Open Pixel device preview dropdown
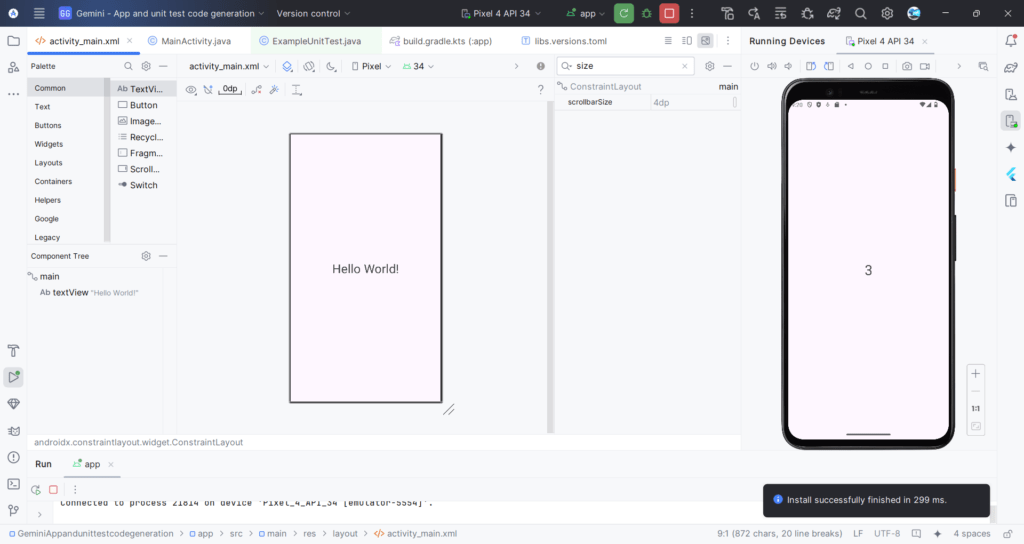The image size is (1024, 544). point(372,66)
